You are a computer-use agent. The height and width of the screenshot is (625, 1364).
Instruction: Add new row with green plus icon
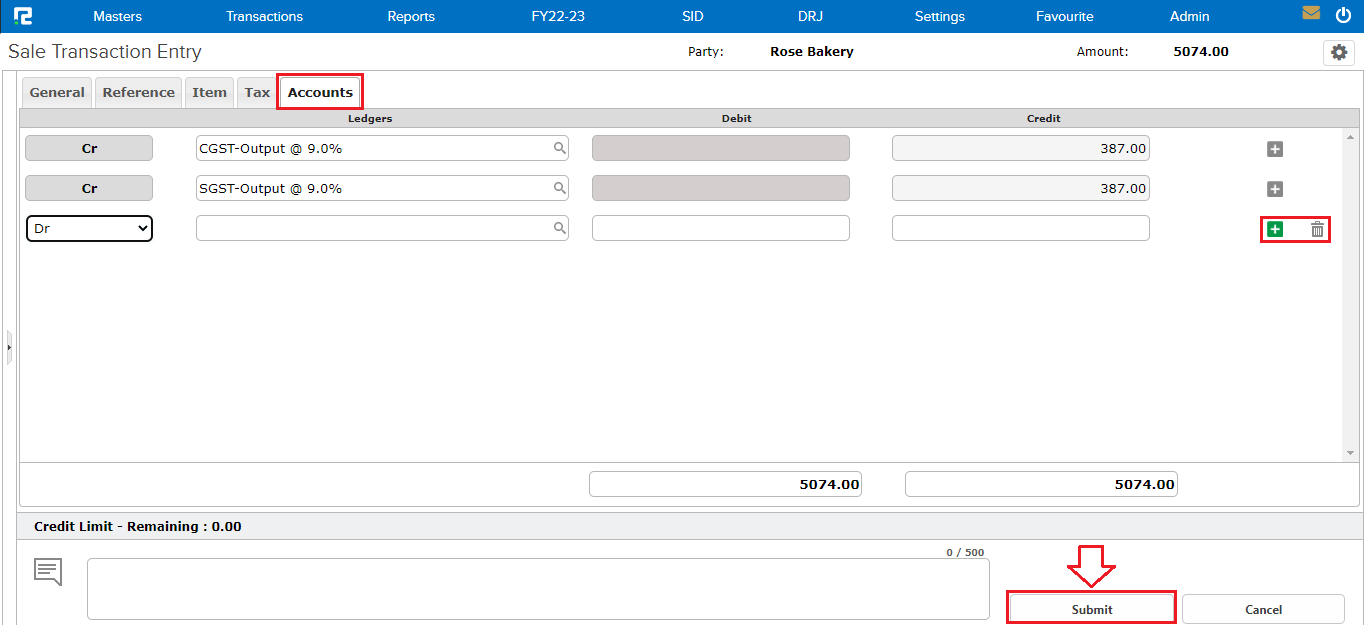[1274, 229]
